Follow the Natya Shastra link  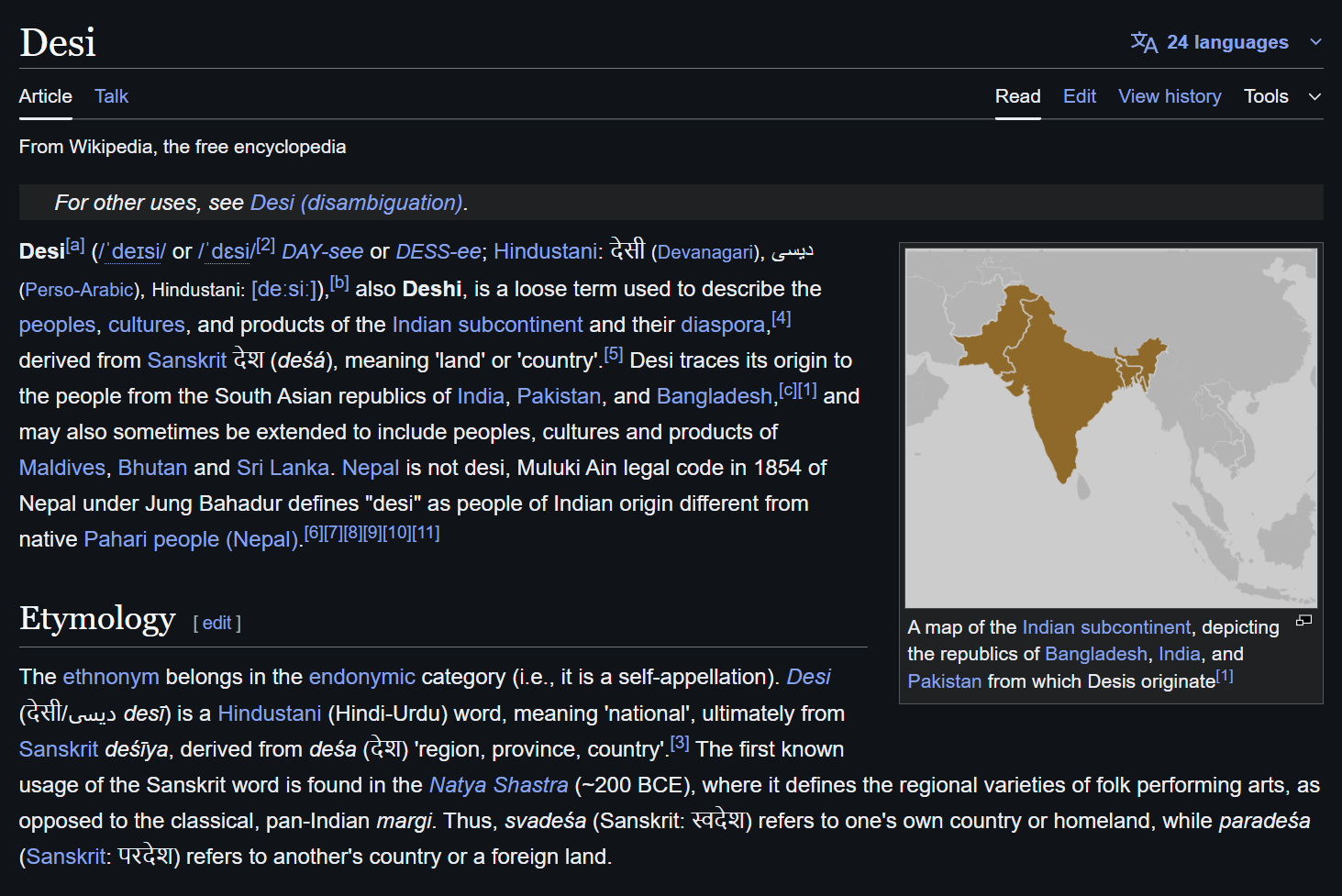pyautogui.click(x=499, y=785)
